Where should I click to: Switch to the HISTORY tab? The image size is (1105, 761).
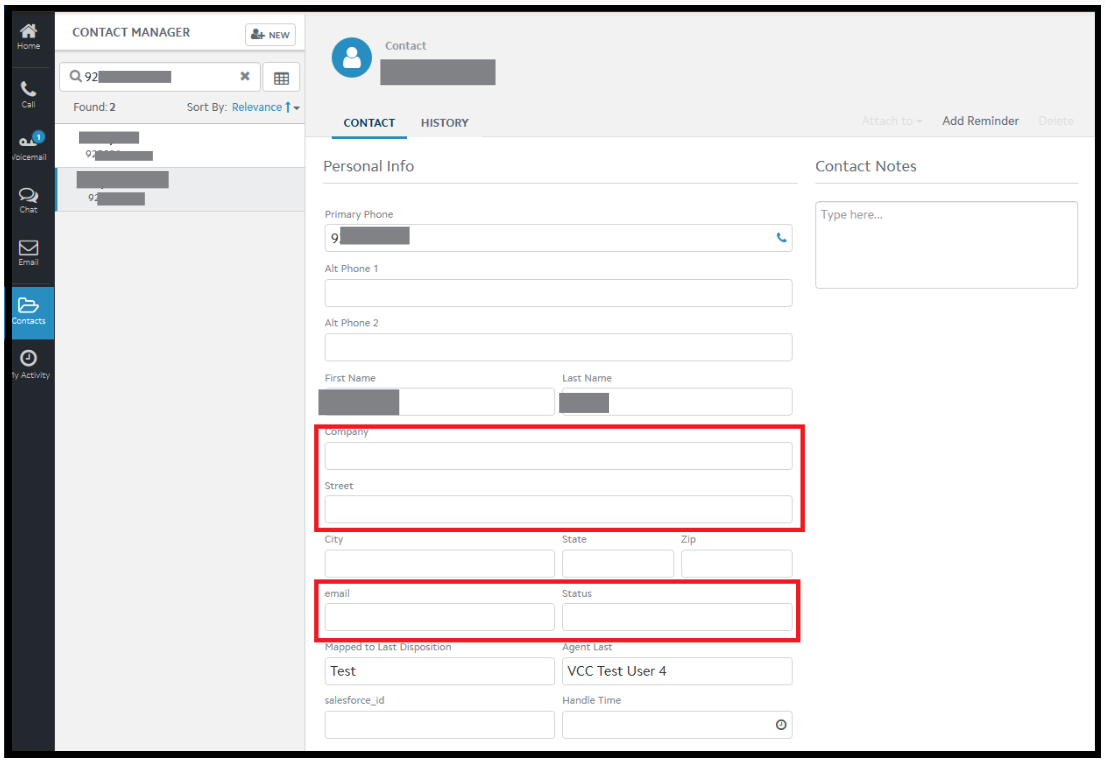click(445, 123)
